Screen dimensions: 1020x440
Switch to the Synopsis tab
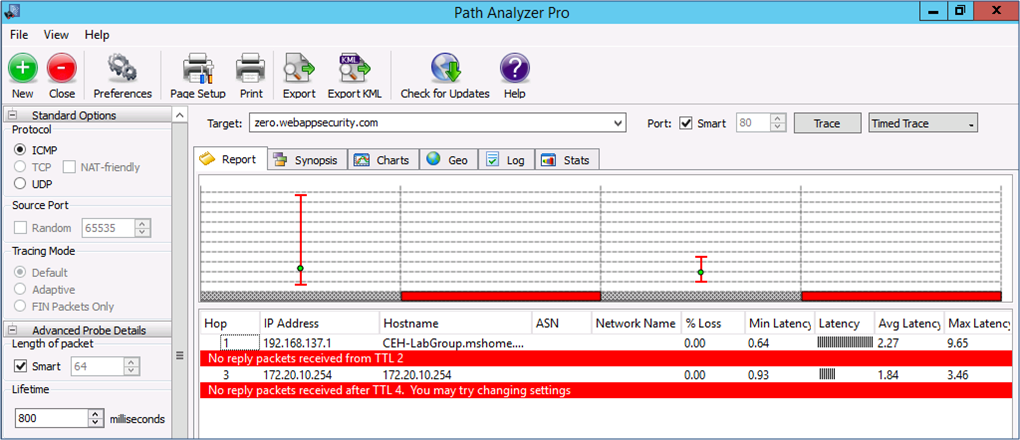coord(307,160)
